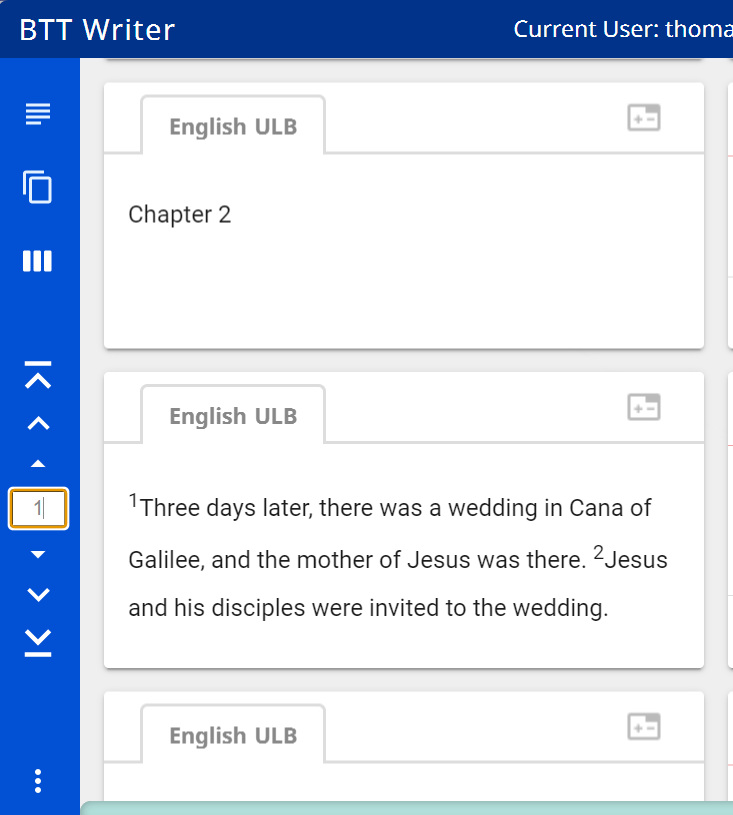Toggle the plus-minus icon on the verses card
733x815 pixels.
tap(644, 406)
